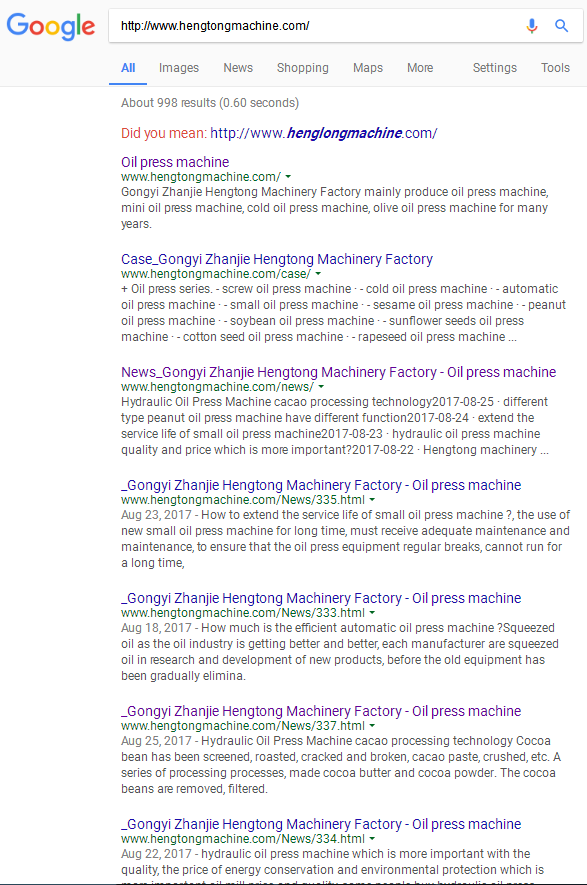Open the Maps tab

[x=368, y=68]
